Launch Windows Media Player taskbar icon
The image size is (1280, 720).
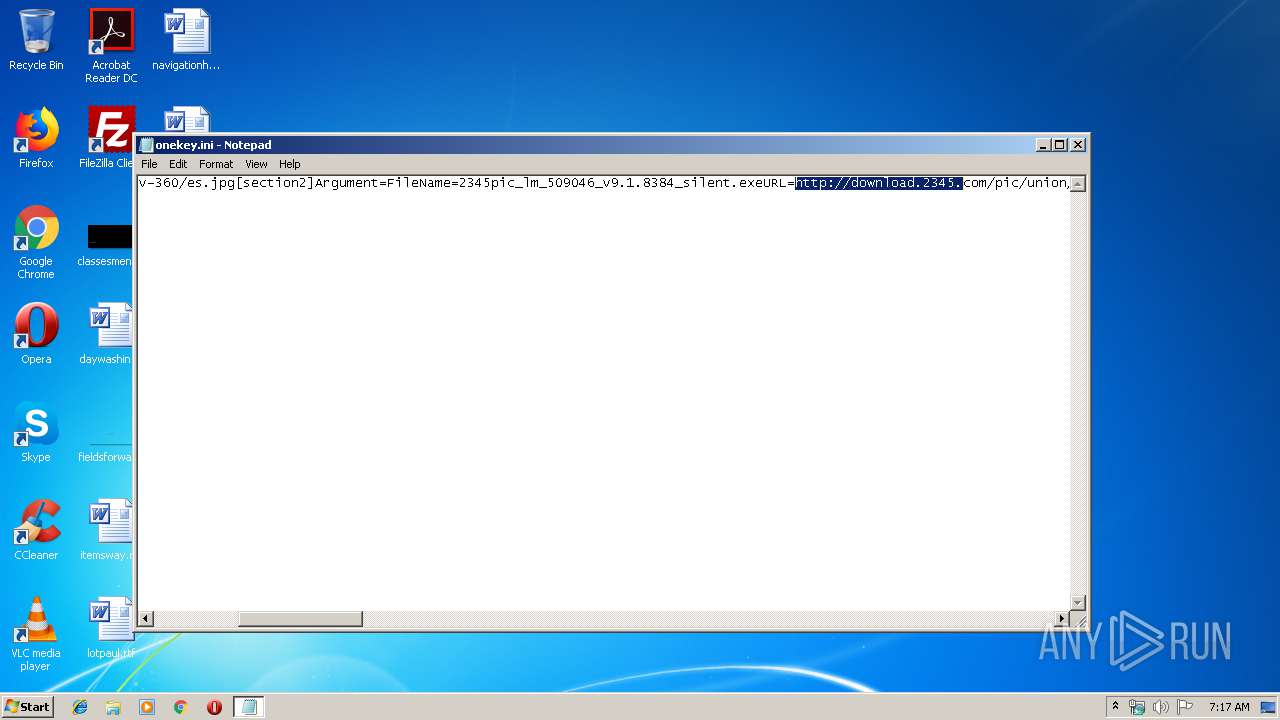coord(147,707)
